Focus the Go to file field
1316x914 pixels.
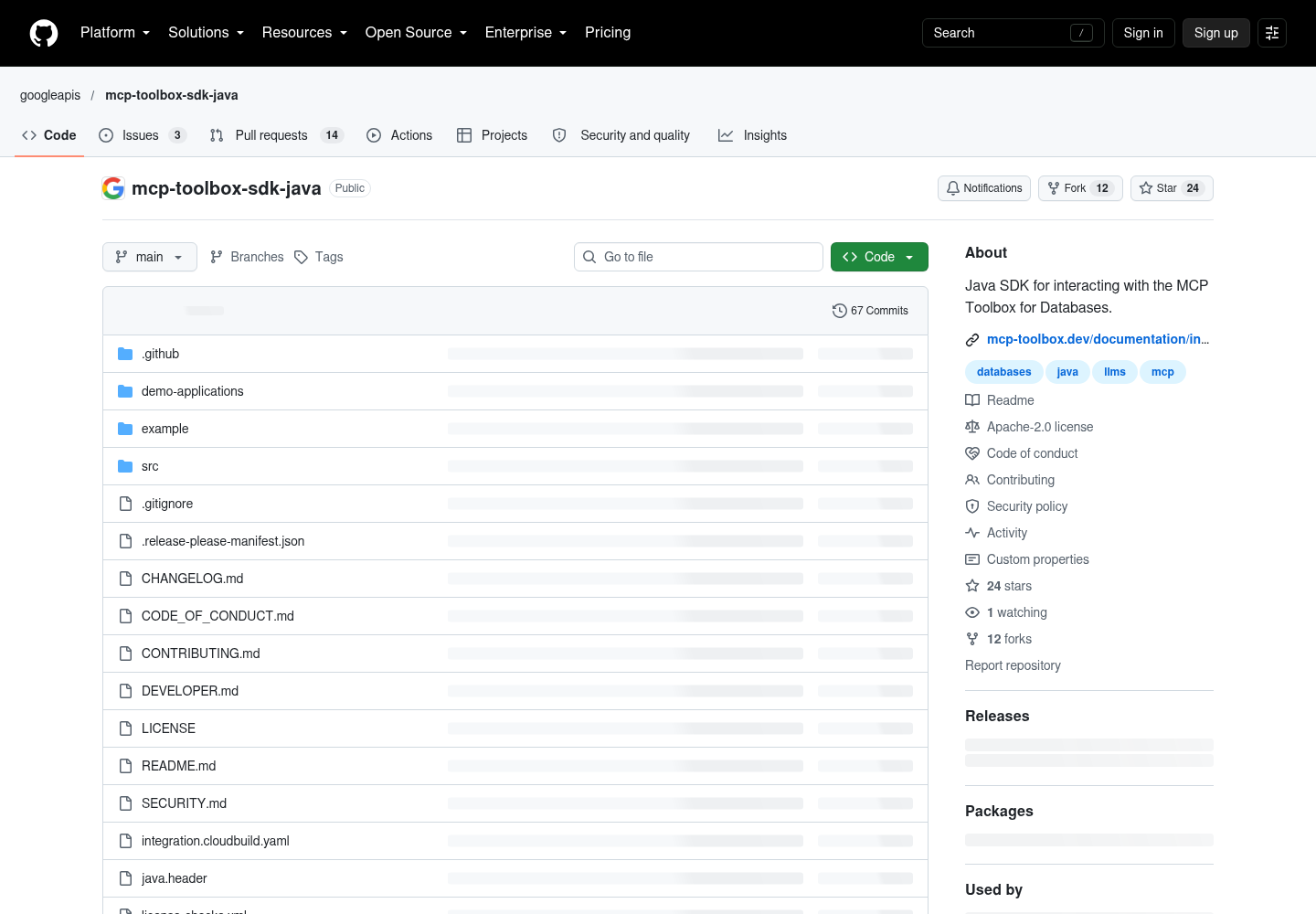point(698,257)
